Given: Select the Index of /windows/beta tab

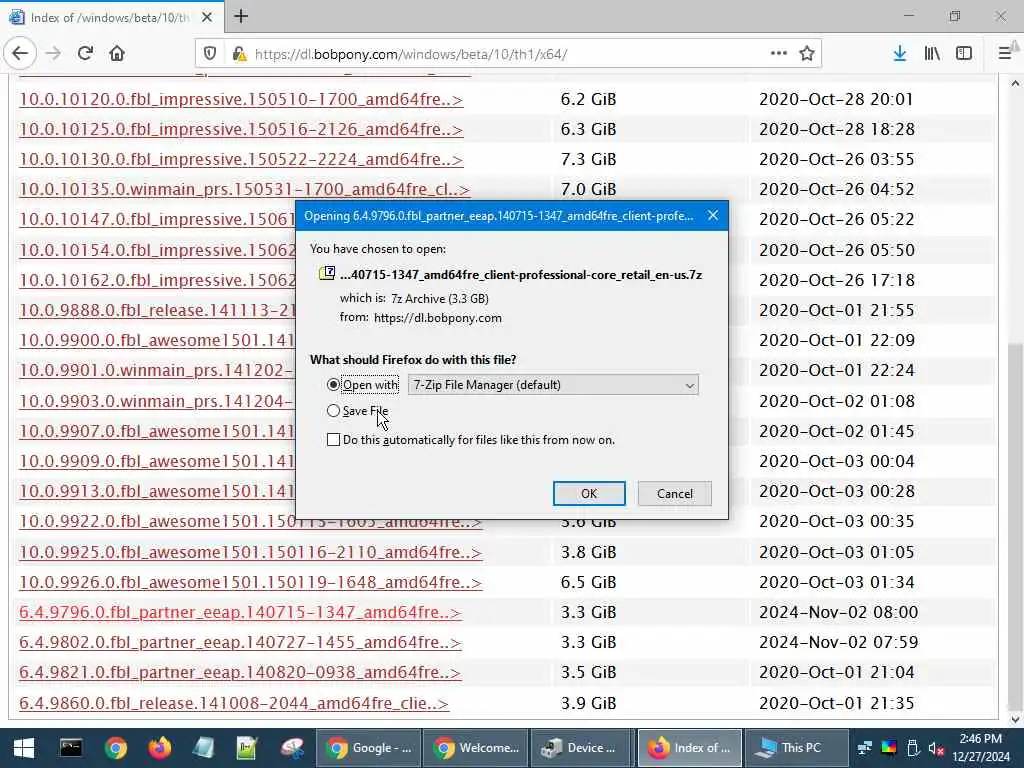Looking at the screenshot, I should (x=111, y=17).
